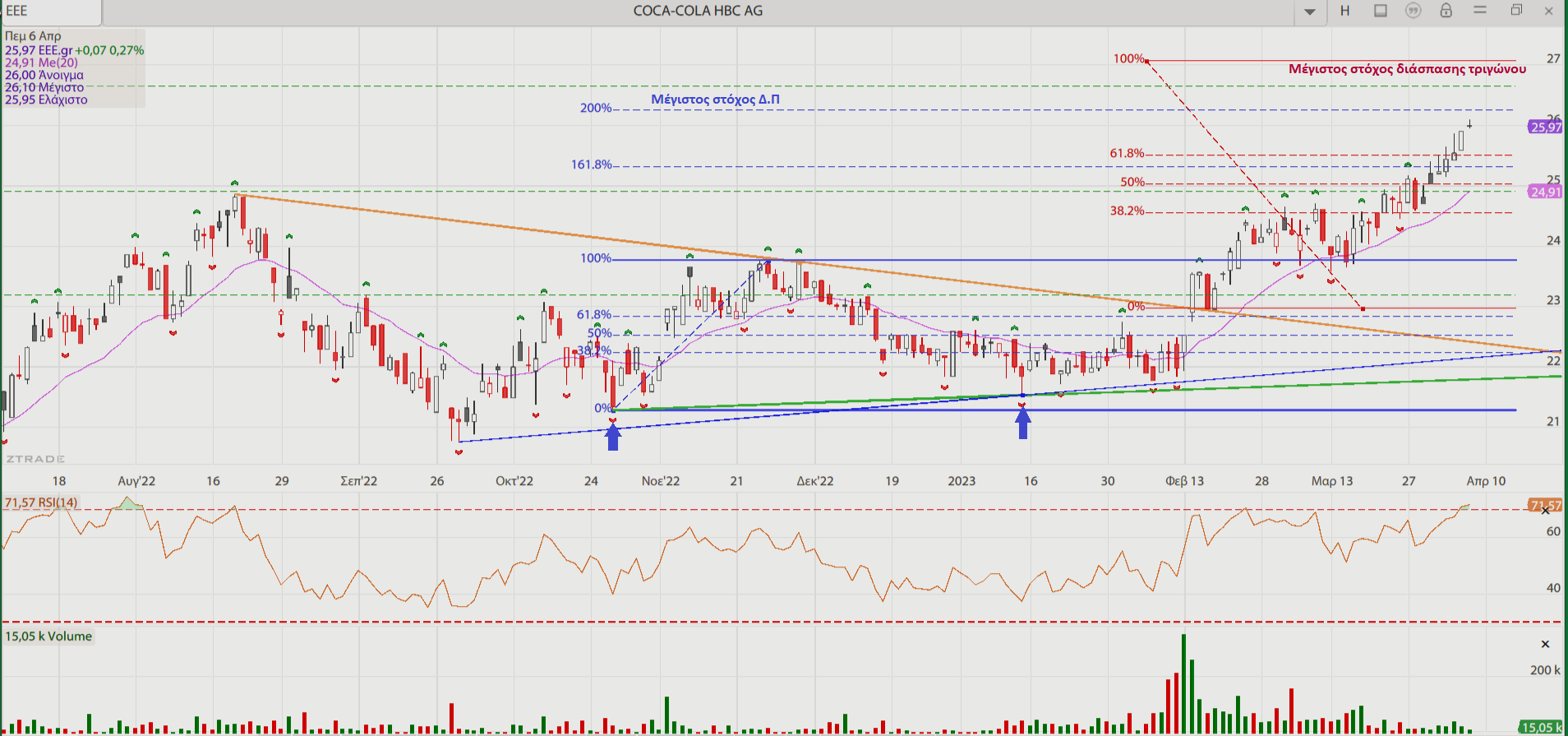This screenshot has width=1568, height=736.
Task: Click the red 0% Fibonacci level label
Action: 1136,306
